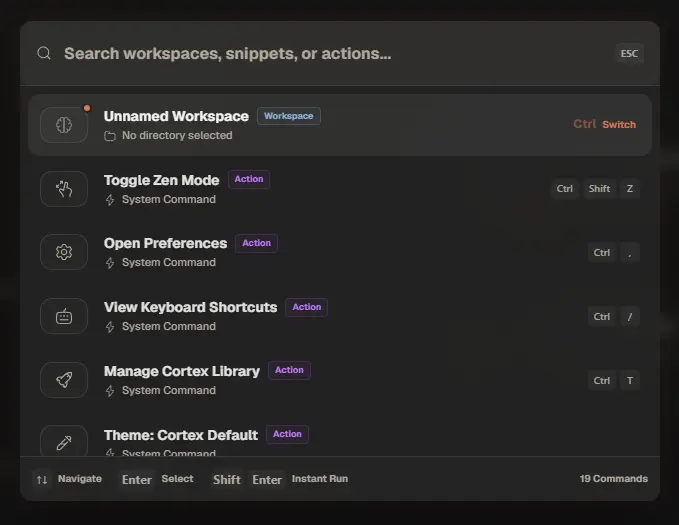Viewport: 679px width, 525px height.
Task: Click the Workspace tag badge
Action: click(x=289, y=116)
